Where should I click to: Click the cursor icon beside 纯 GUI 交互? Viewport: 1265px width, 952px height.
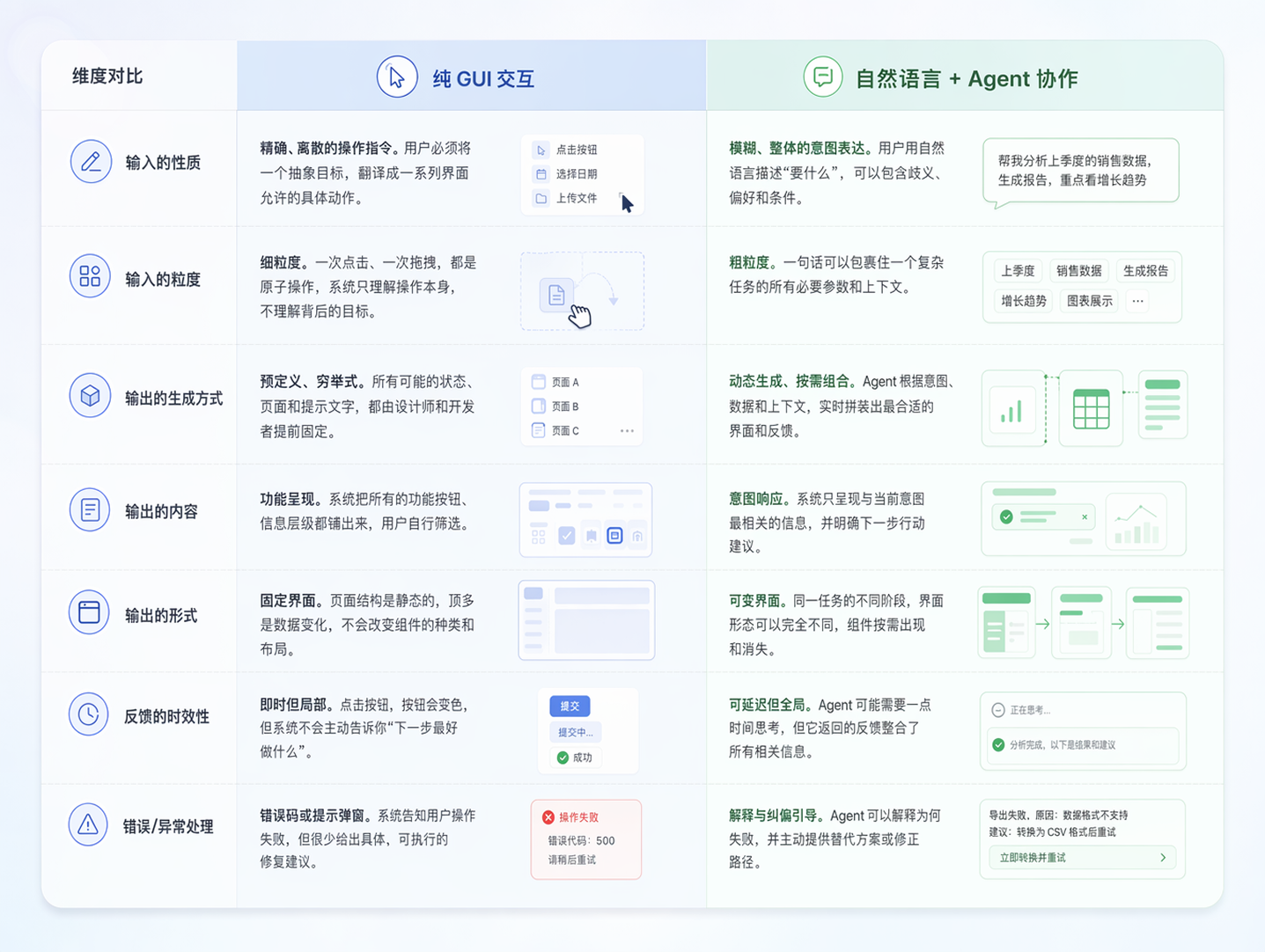coord(397,77)
